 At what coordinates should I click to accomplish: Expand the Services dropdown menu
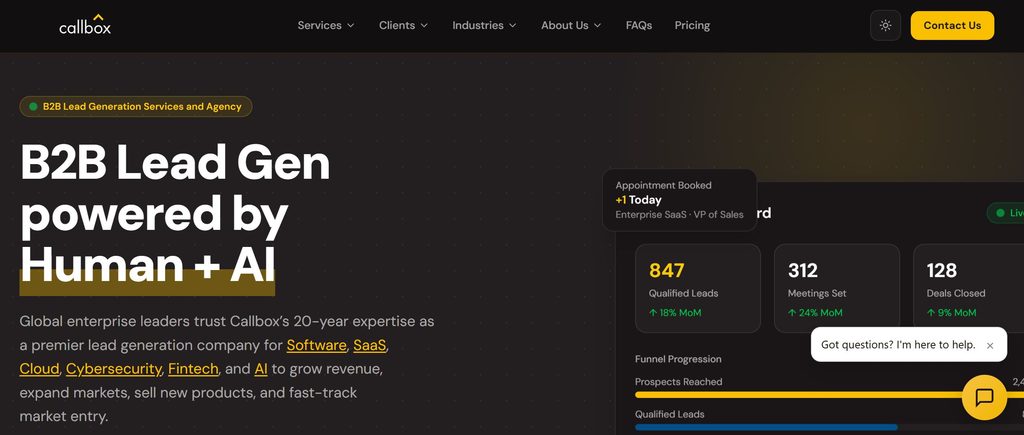pos(326,25)
